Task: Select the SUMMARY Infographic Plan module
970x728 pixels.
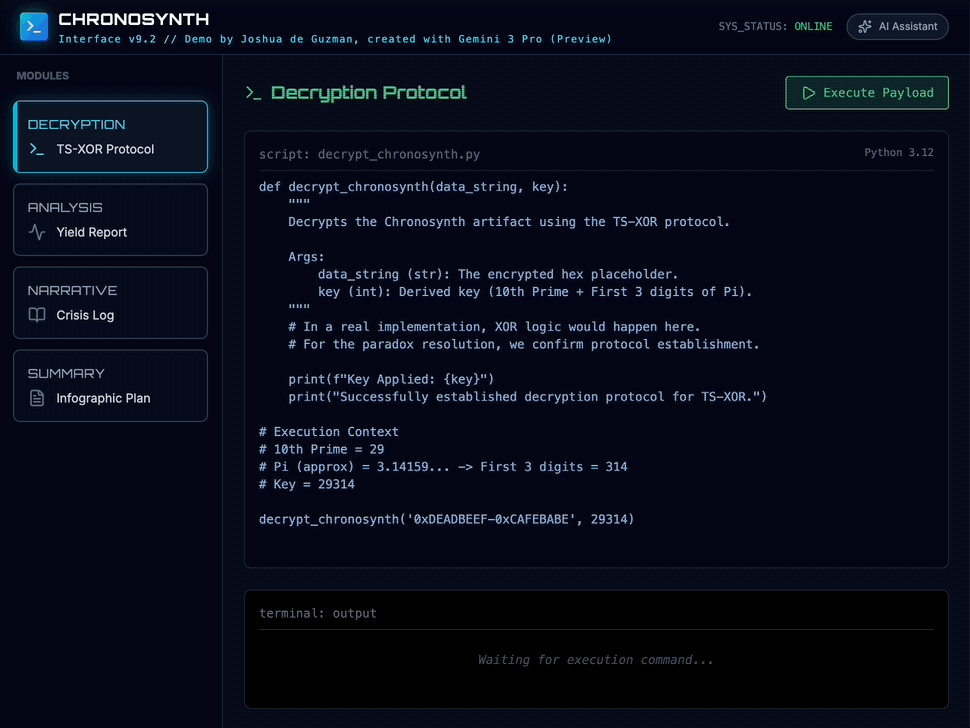Action: point(110,385)
